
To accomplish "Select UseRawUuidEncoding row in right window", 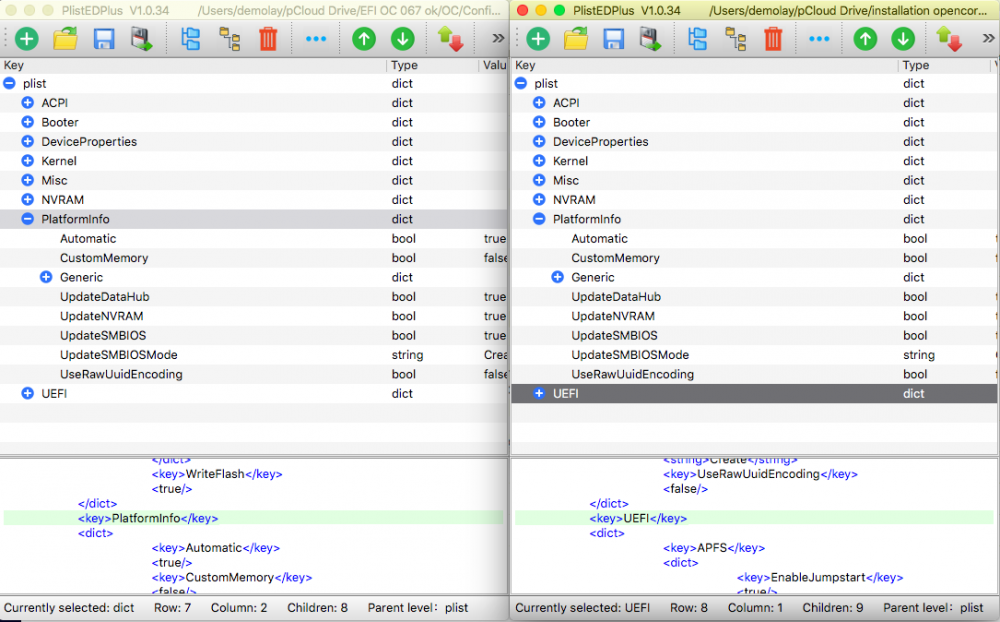I will pyautogui.click(x=755, y=374).
